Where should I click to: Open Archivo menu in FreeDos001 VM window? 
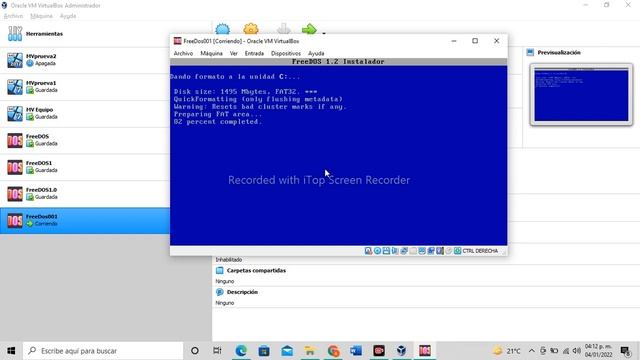(183, 53)
